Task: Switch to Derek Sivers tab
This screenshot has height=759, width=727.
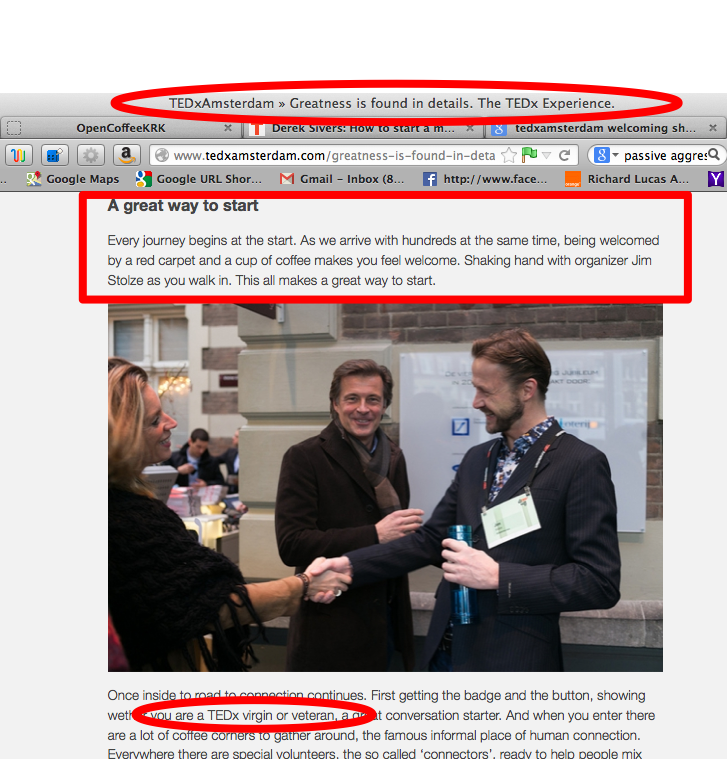Action: coord(363,128)
